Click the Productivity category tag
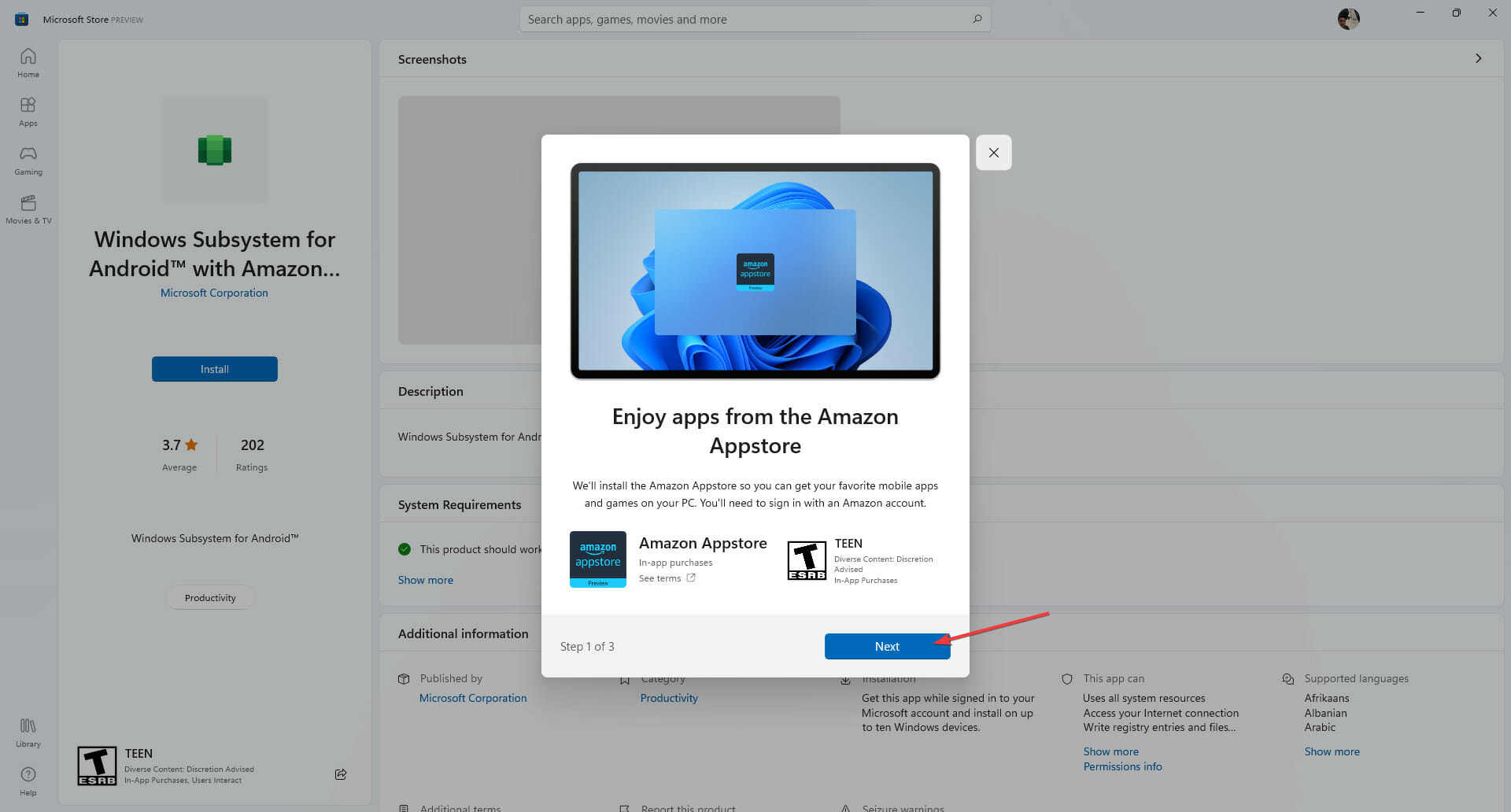1511x812 pixels. click(x=210, y=598)
